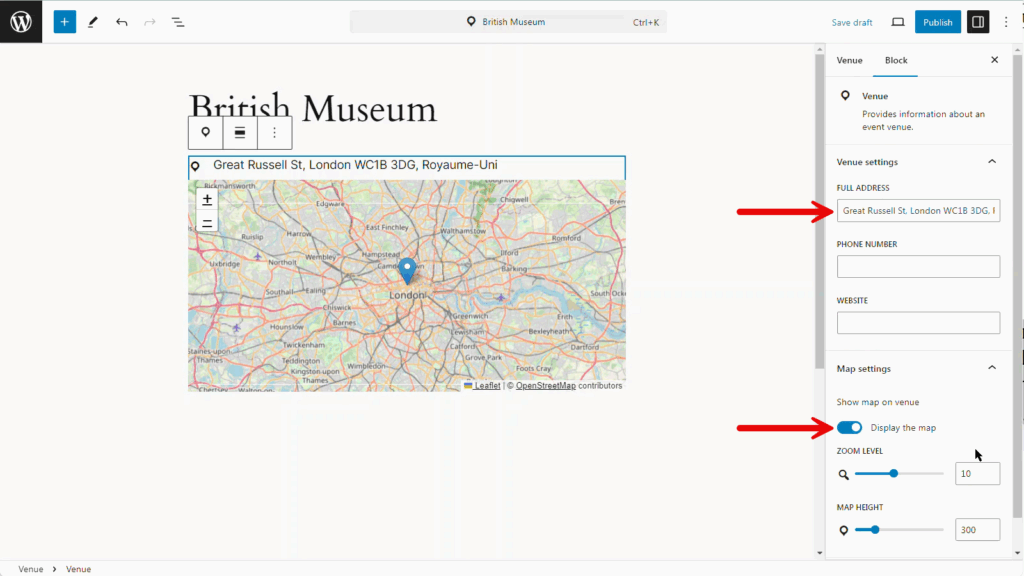The image size is (1024, 576).
Task: Switch to the Block tab
Action: point(896,60)
